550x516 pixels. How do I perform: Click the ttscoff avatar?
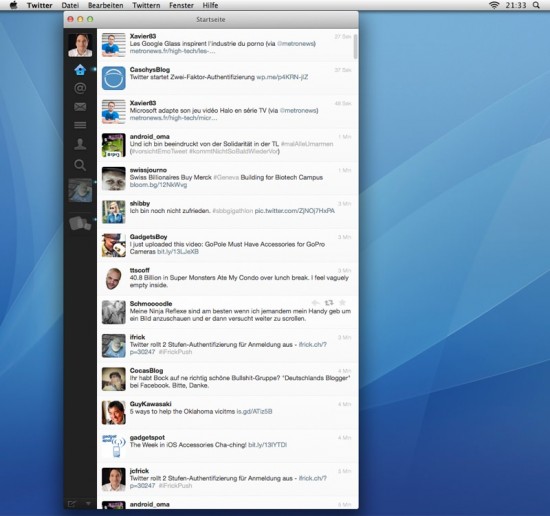click(114, 279)
